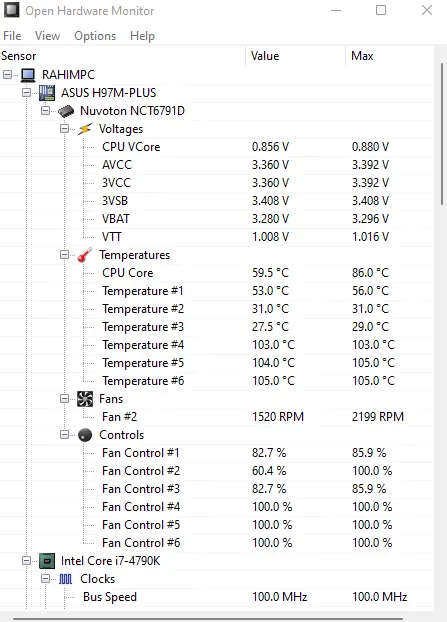Maximize the Open Hardware Monitor window

381,10
